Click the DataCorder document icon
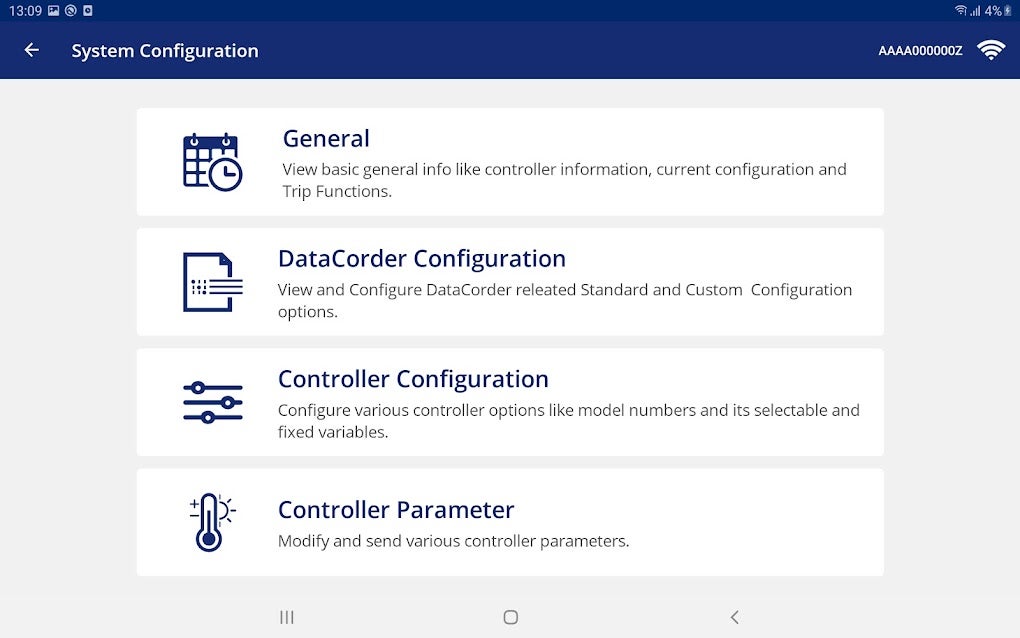Screen dimensions: 1020x638 (212, 282)
